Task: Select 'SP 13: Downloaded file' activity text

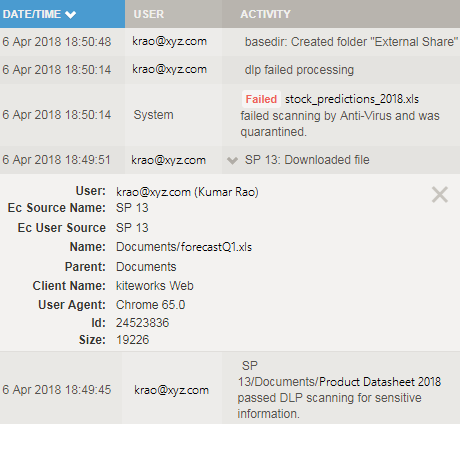Action: point(307,160)
